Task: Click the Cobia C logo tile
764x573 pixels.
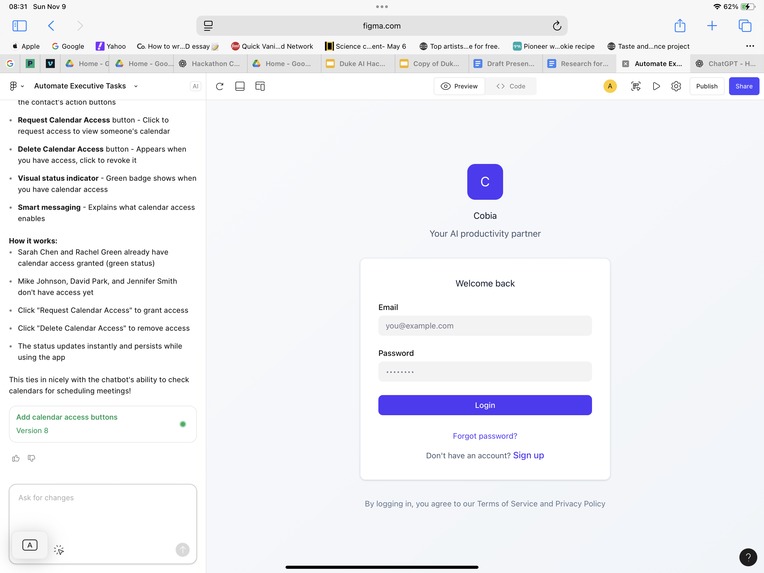Action: pyautogui.click(x=485, y=182)
